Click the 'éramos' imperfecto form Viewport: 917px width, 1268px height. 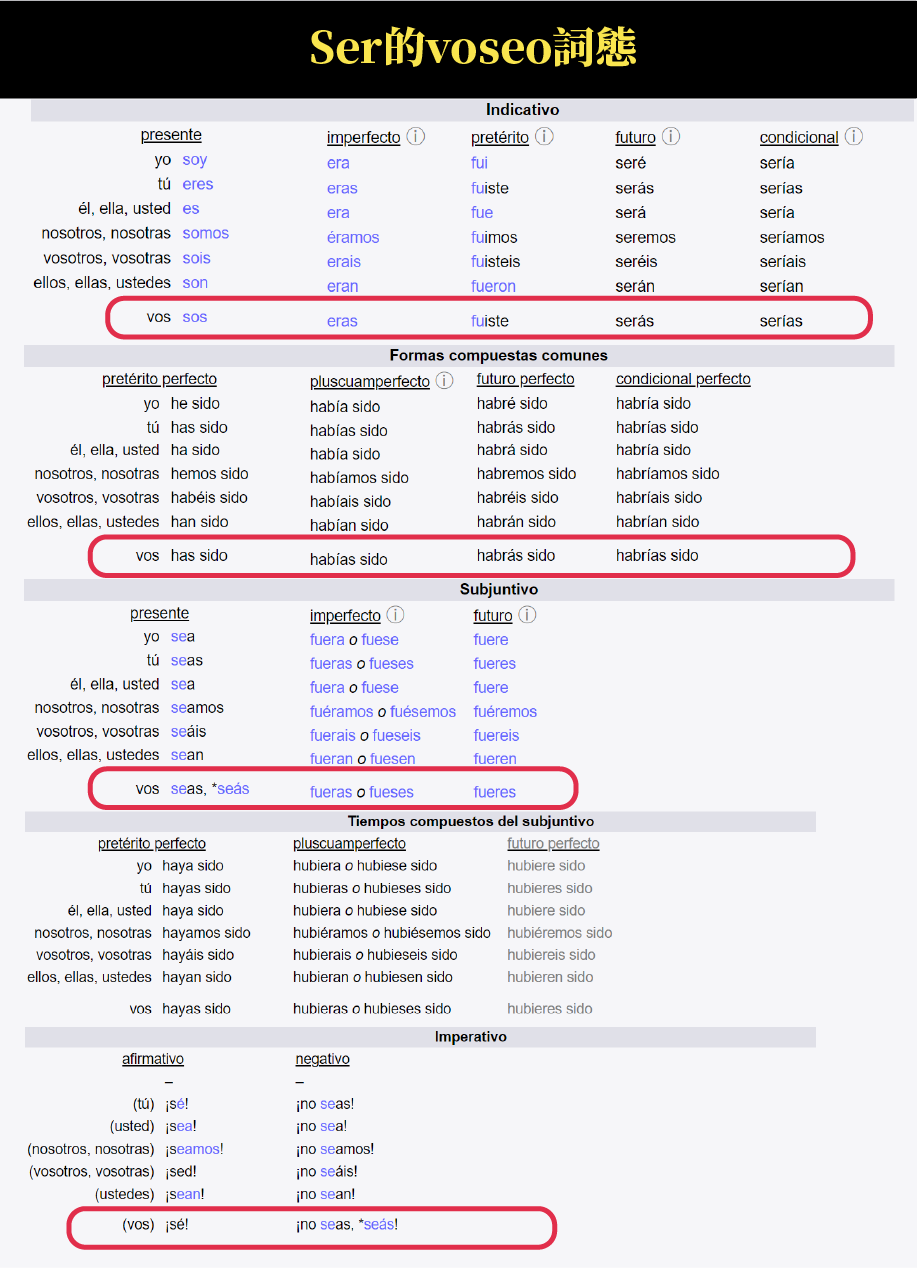353,237
